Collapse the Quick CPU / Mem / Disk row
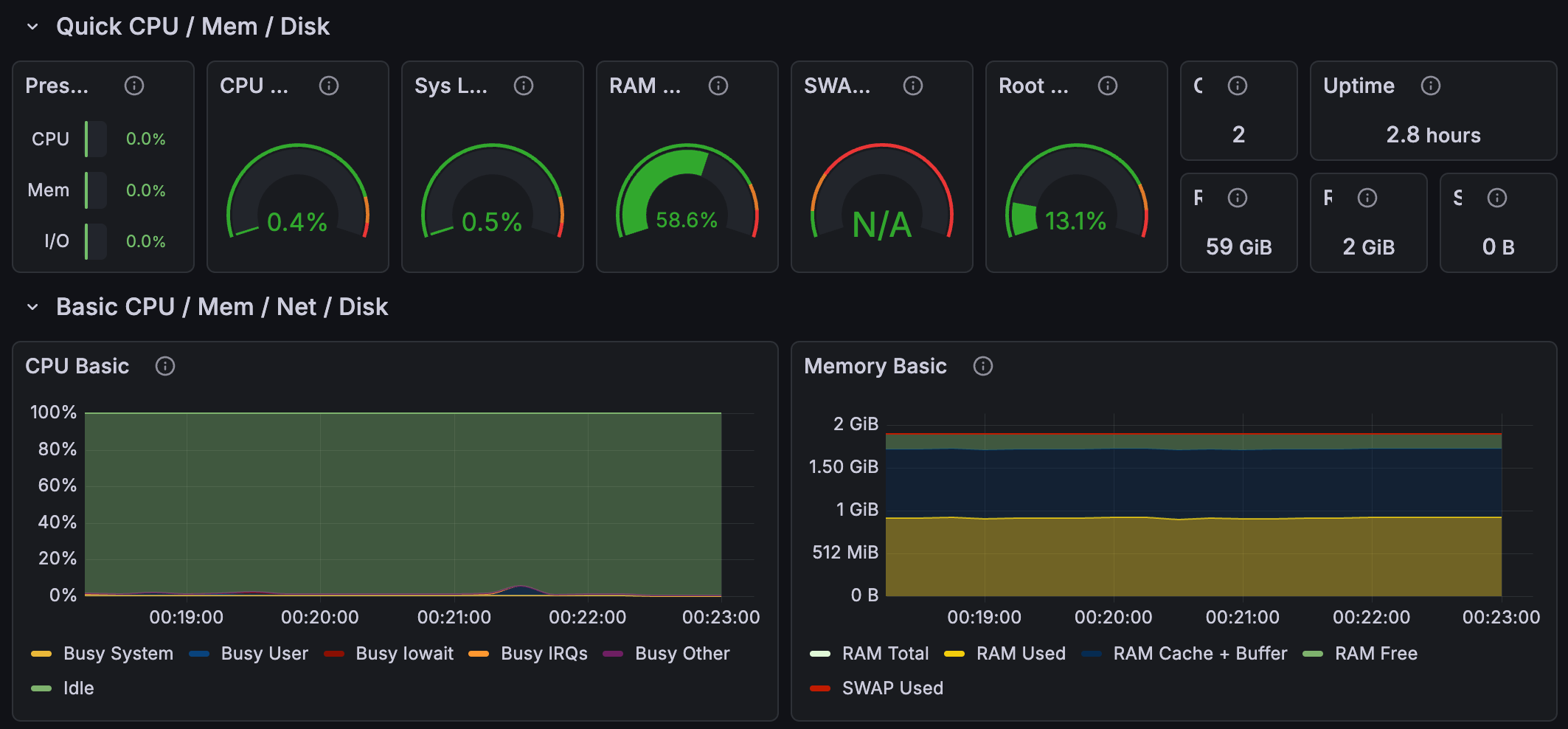Viewport: 1568px width, 729px height. (32, 27)
